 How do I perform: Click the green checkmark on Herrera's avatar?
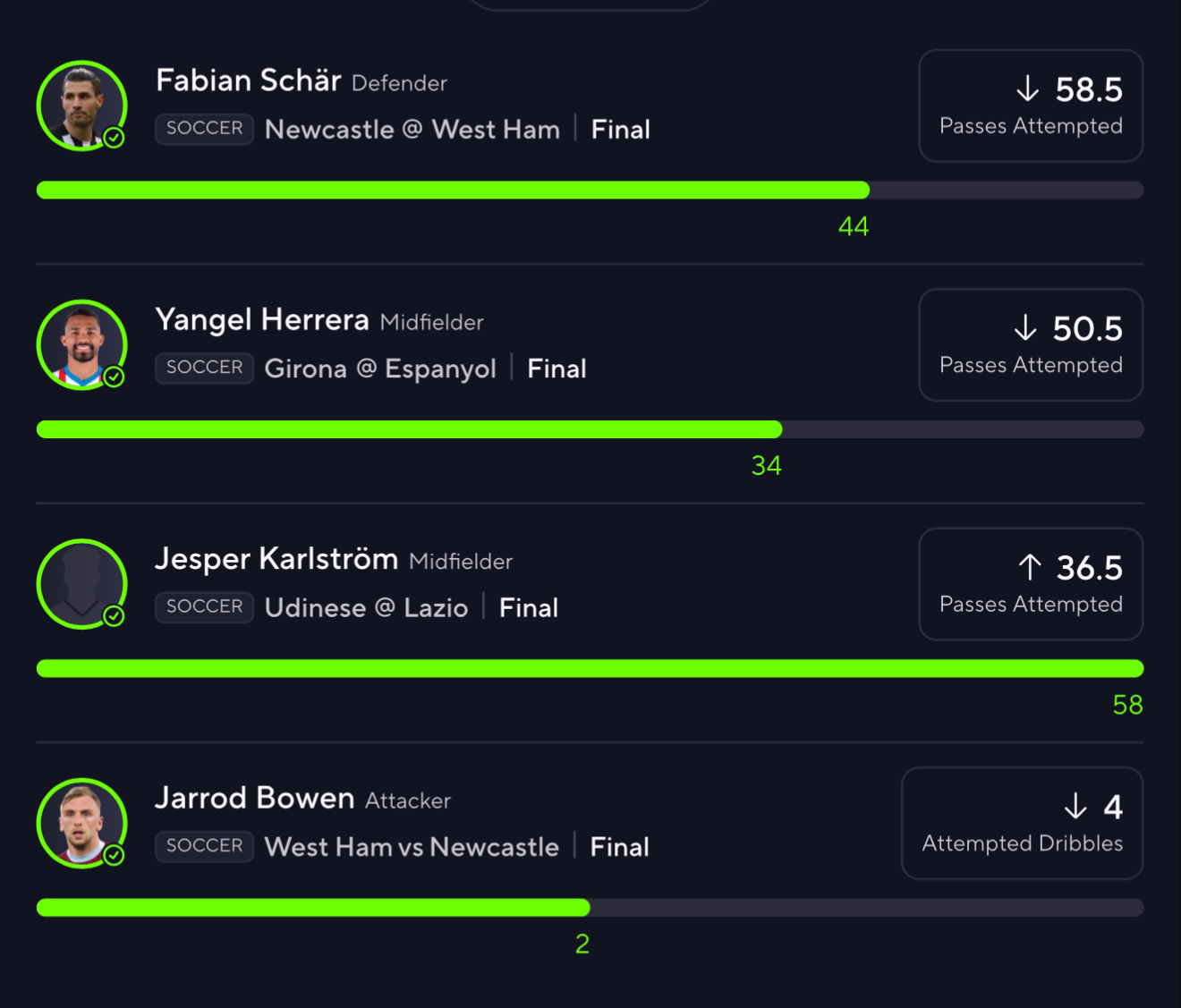[114, 377]
